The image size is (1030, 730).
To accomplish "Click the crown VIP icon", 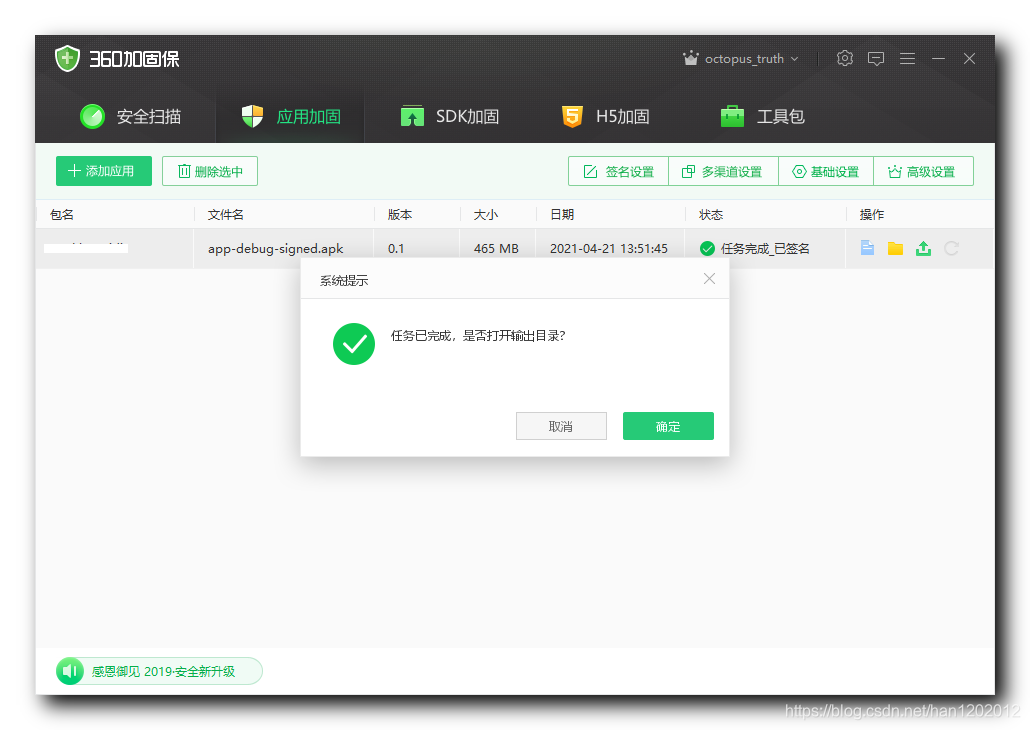I will point(690,58).
